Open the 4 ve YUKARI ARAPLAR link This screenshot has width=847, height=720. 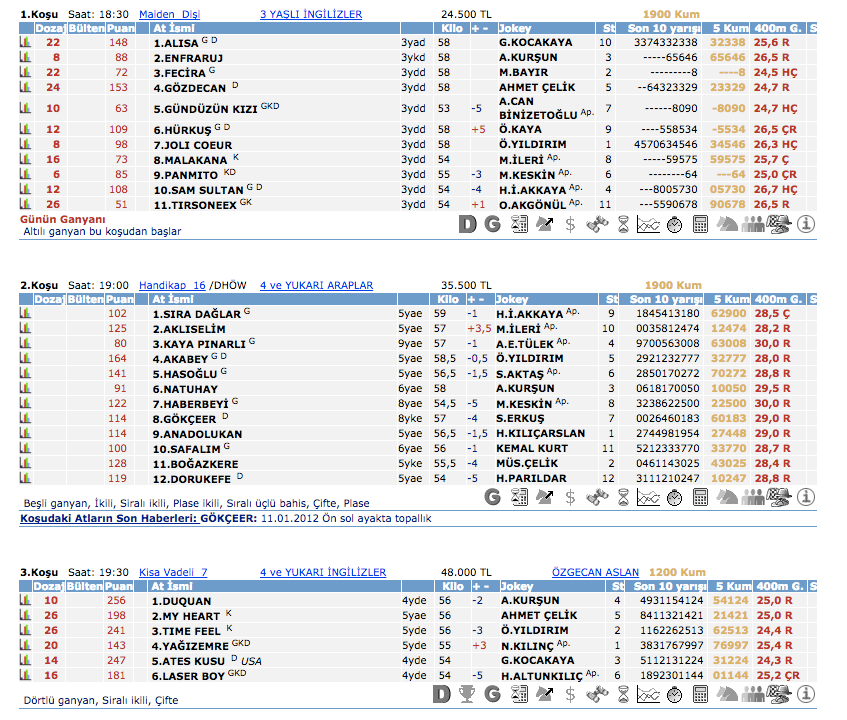[316, 285]
